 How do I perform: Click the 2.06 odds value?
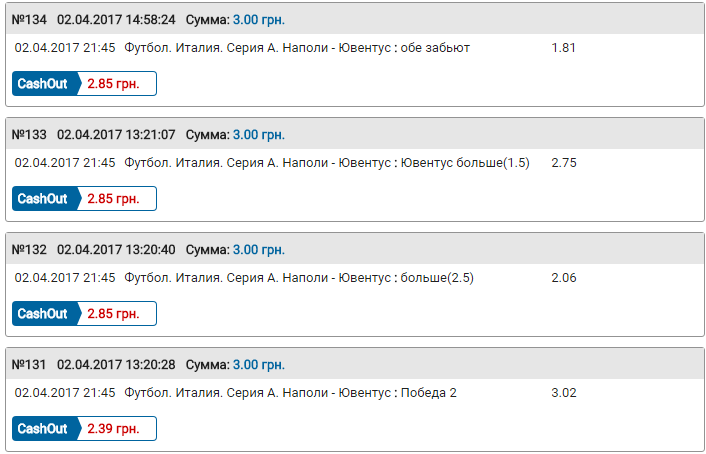(564, 278)
